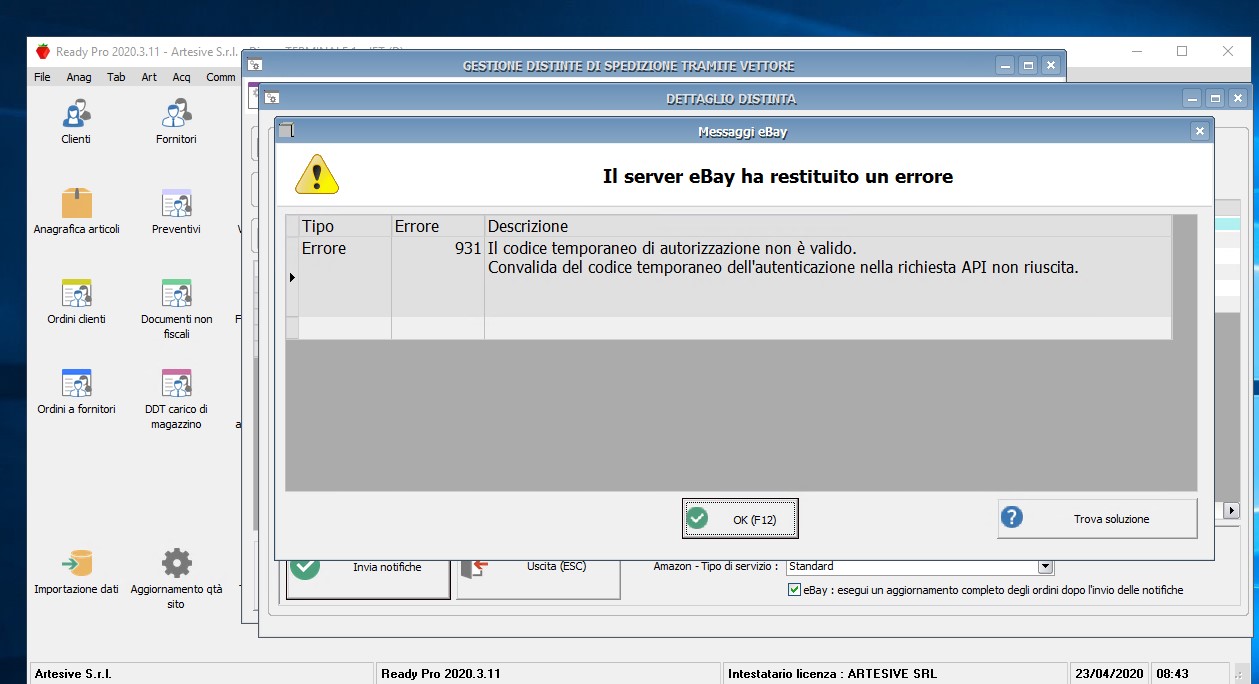This screenshot has width=1259, height=684.
Task: Toggle eBay full order update checkbox
Action: pos(795,590)
